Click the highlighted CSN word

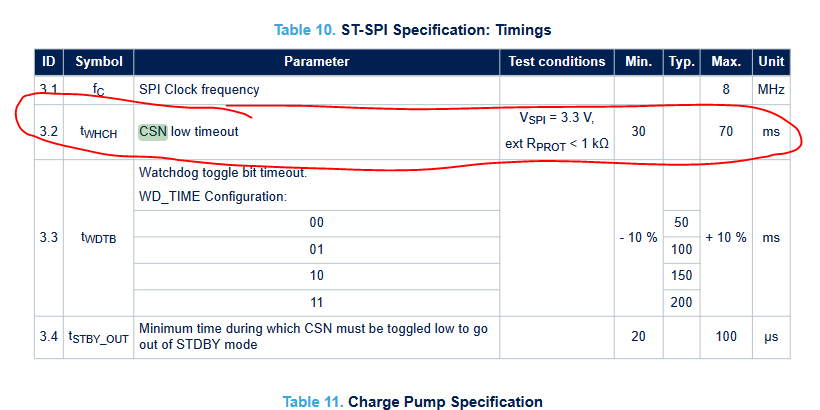point(152,131)
